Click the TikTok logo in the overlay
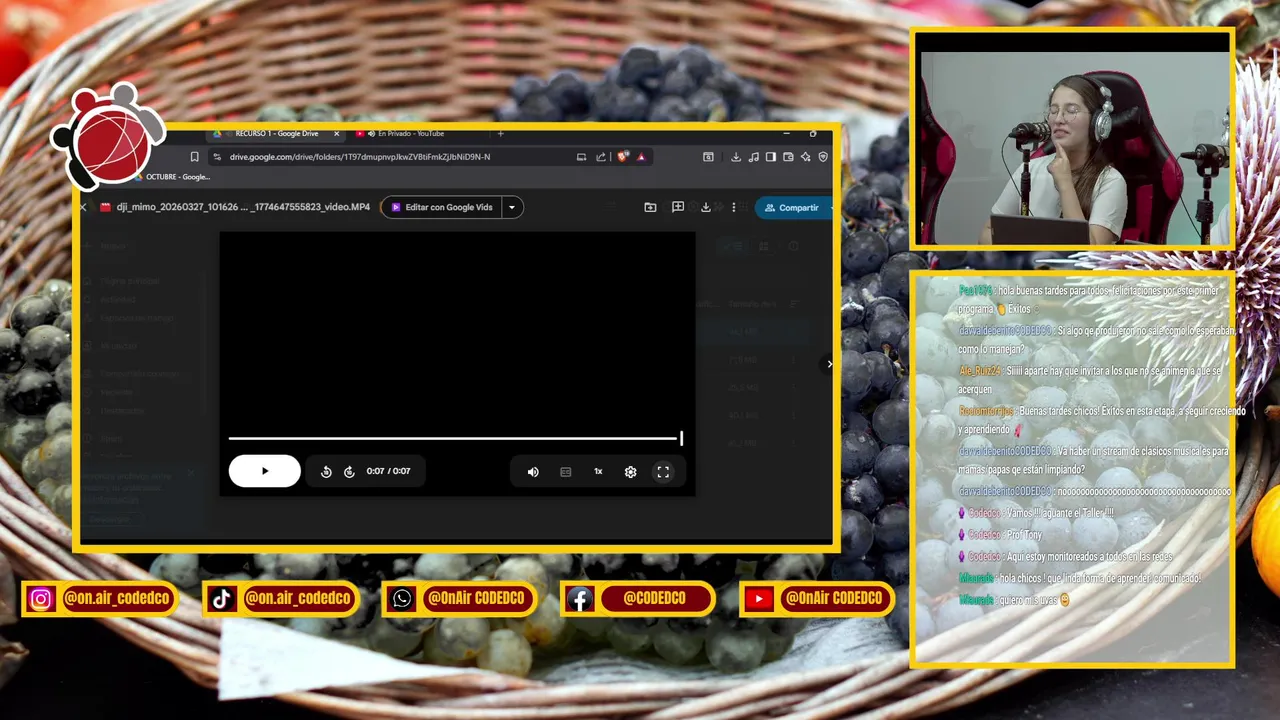Screen dimensions: 1280x720 click(x=221, y=599)
